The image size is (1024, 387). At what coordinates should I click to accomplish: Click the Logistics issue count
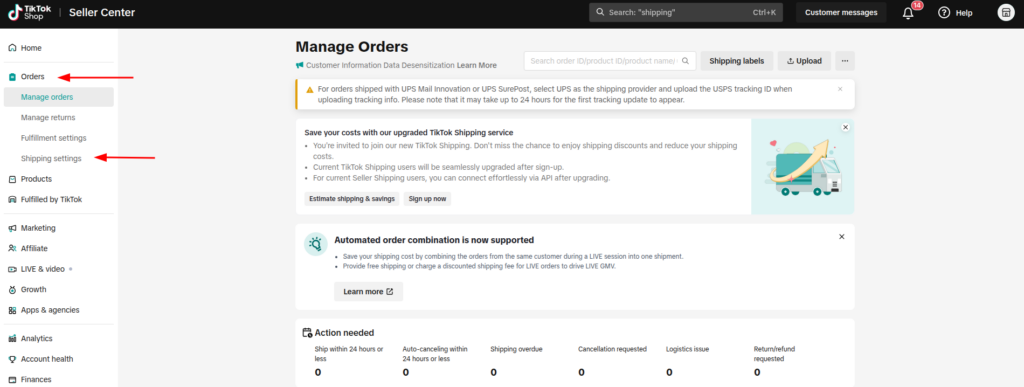669,372
